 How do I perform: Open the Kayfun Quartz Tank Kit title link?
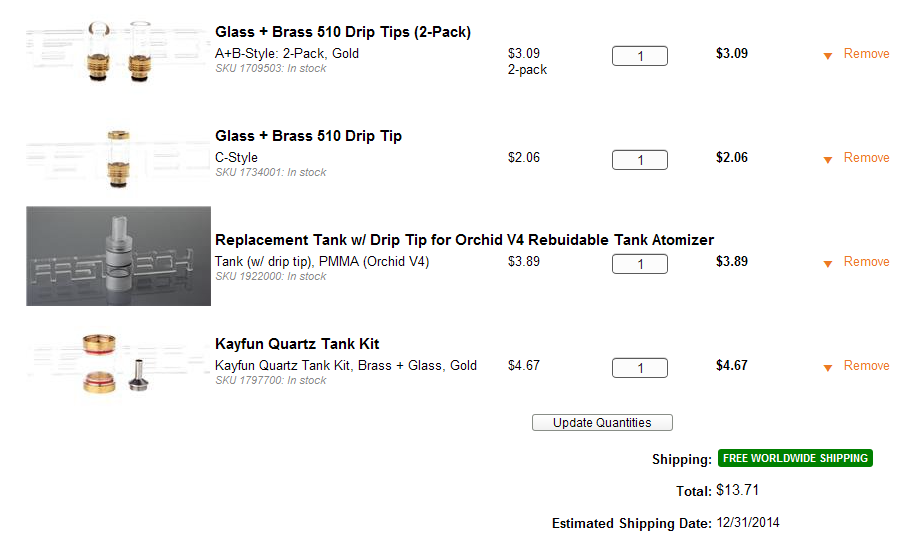point(297,344)
